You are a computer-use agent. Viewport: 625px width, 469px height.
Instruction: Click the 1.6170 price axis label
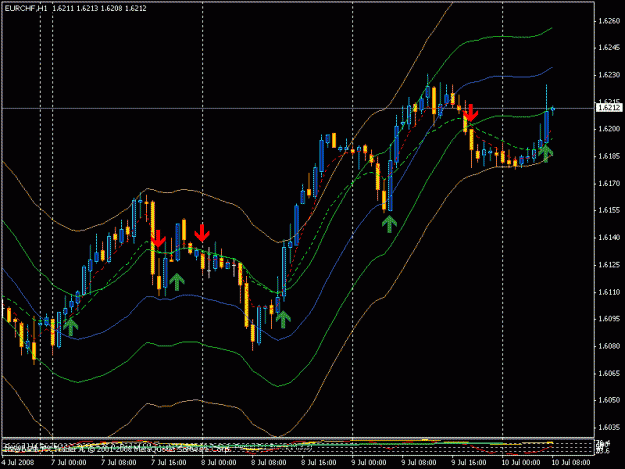click(609, 183)
